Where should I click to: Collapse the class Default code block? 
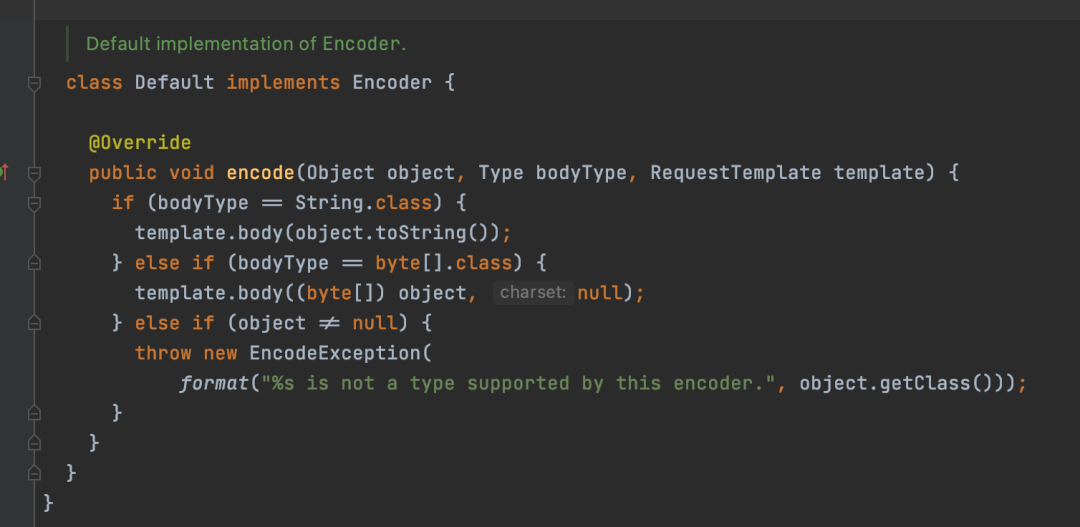point(34,83)
